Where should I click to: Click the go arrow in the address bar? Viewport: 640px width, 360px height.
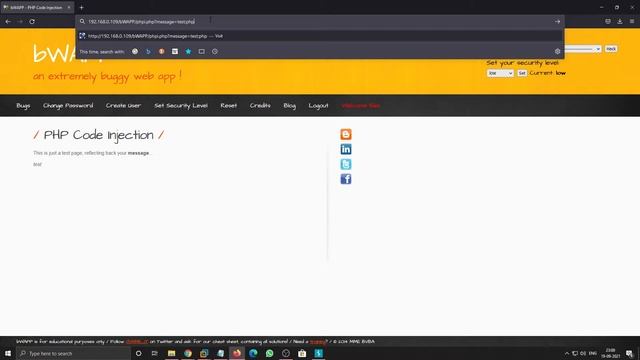(x=558, y=21)
